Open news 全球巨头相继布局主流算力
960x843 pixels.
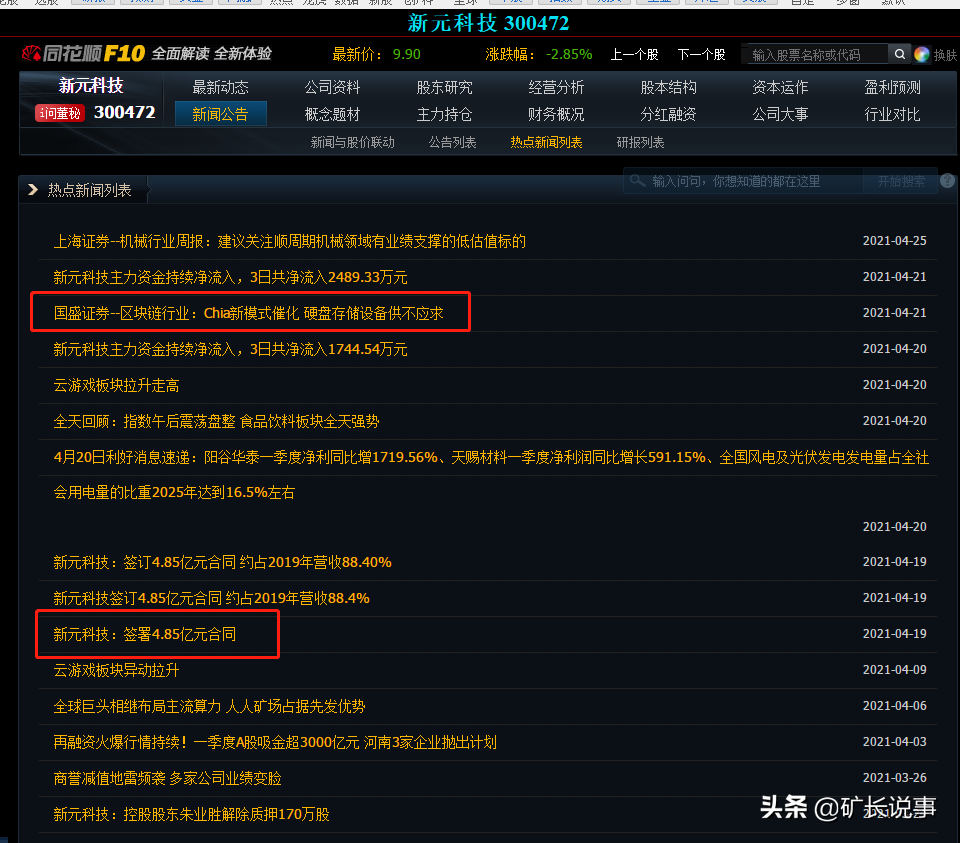[x=209, y=706]
